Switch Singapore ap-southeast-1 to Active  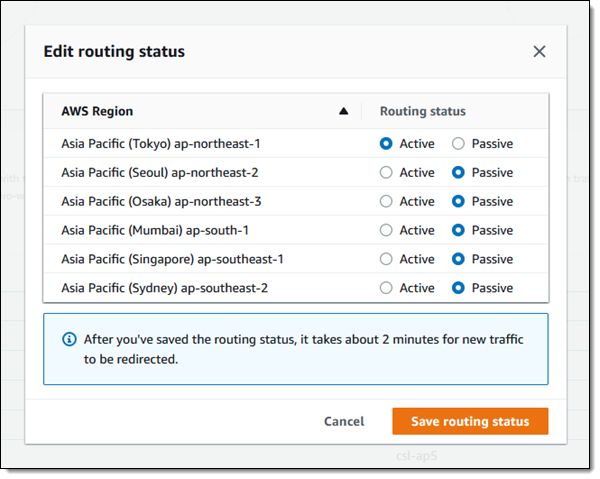[386, 260]
